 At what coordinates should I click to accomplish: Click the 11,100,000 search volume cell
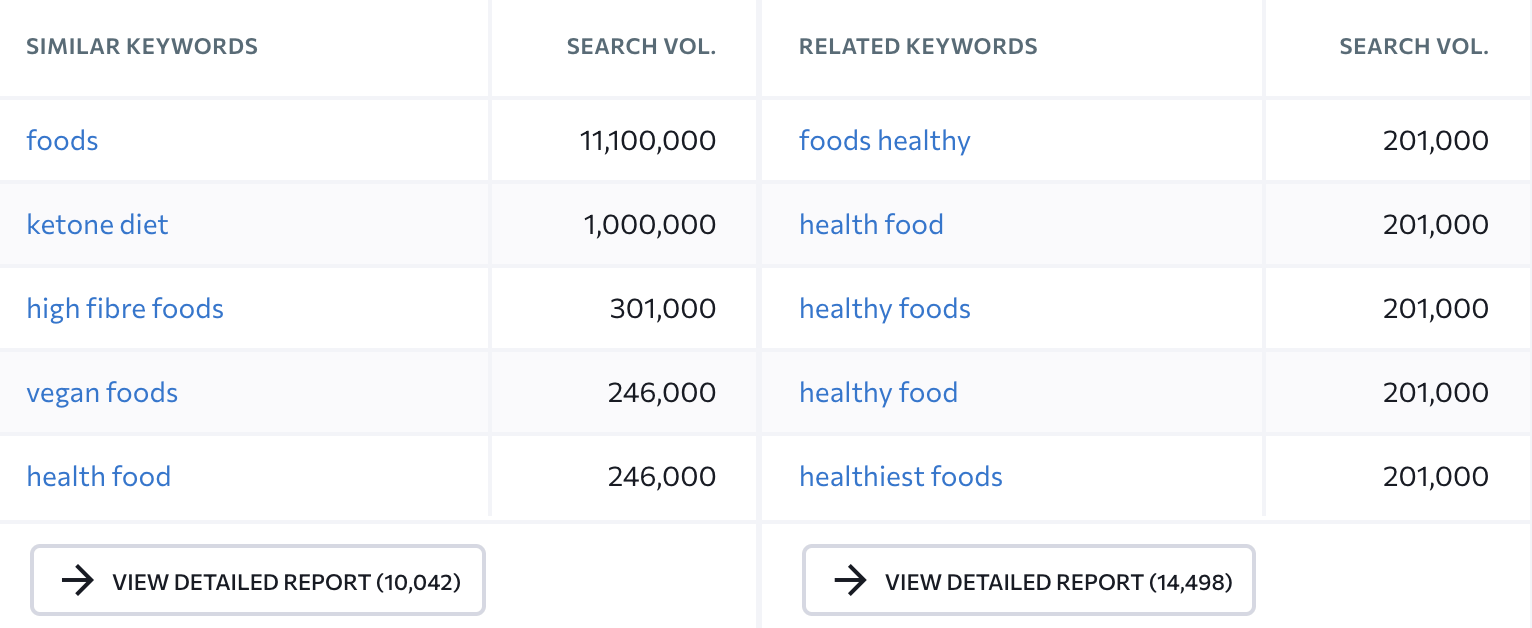point(648,140)
